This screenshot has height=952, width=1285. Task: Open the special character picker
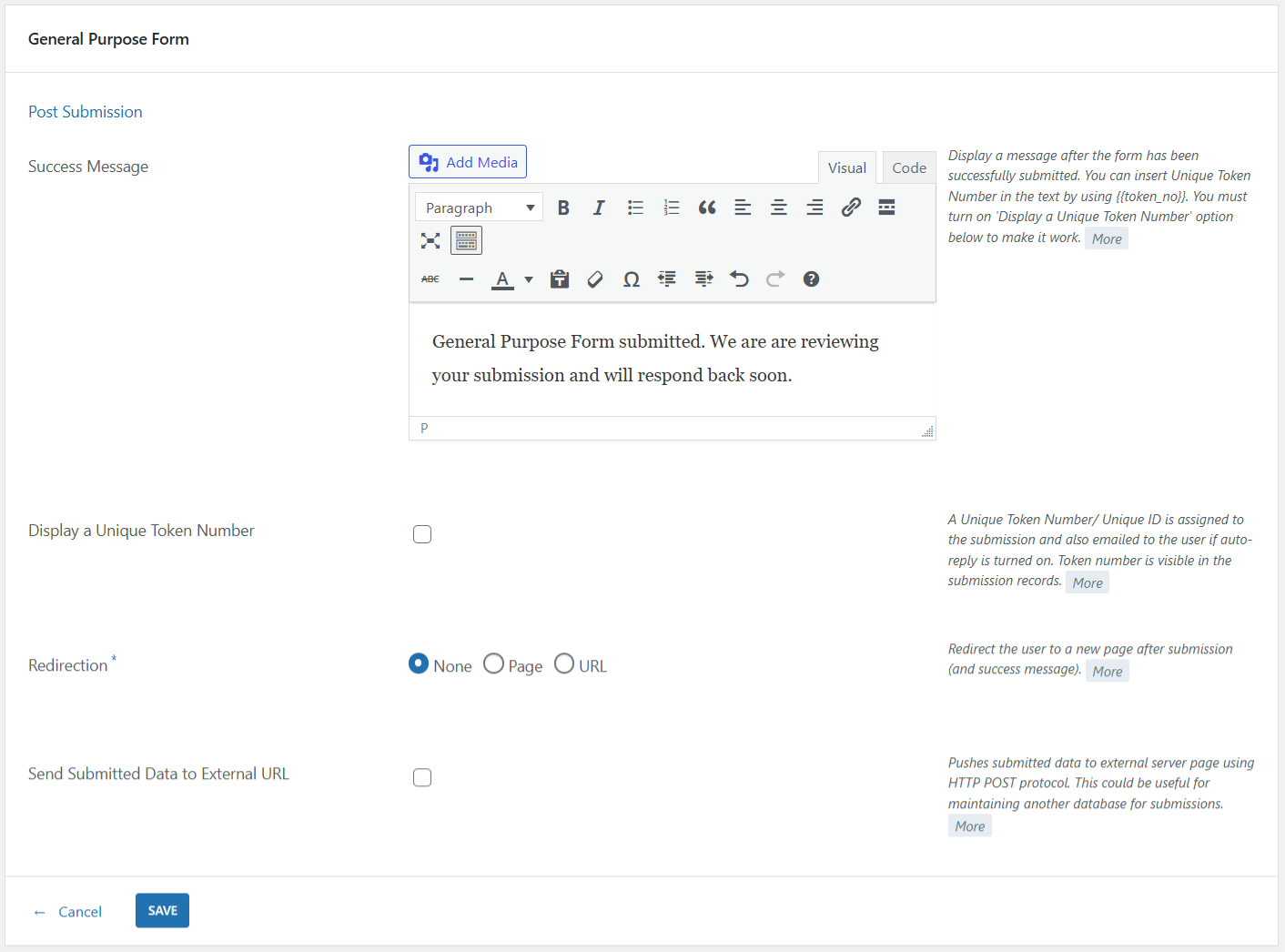click(631, 279)
